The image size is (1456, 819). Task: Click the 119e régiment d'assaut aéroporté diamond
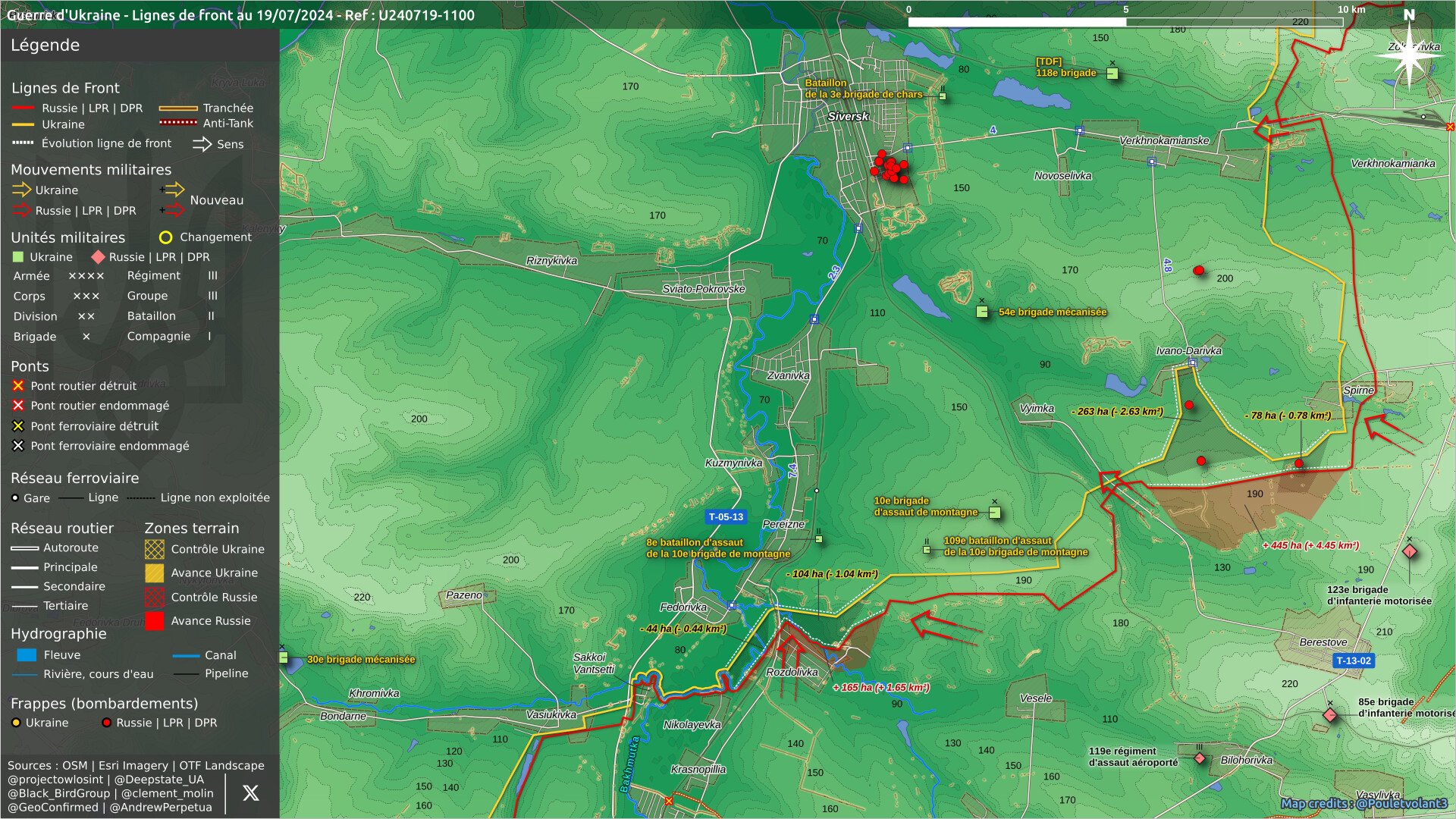pos(1200,758)
